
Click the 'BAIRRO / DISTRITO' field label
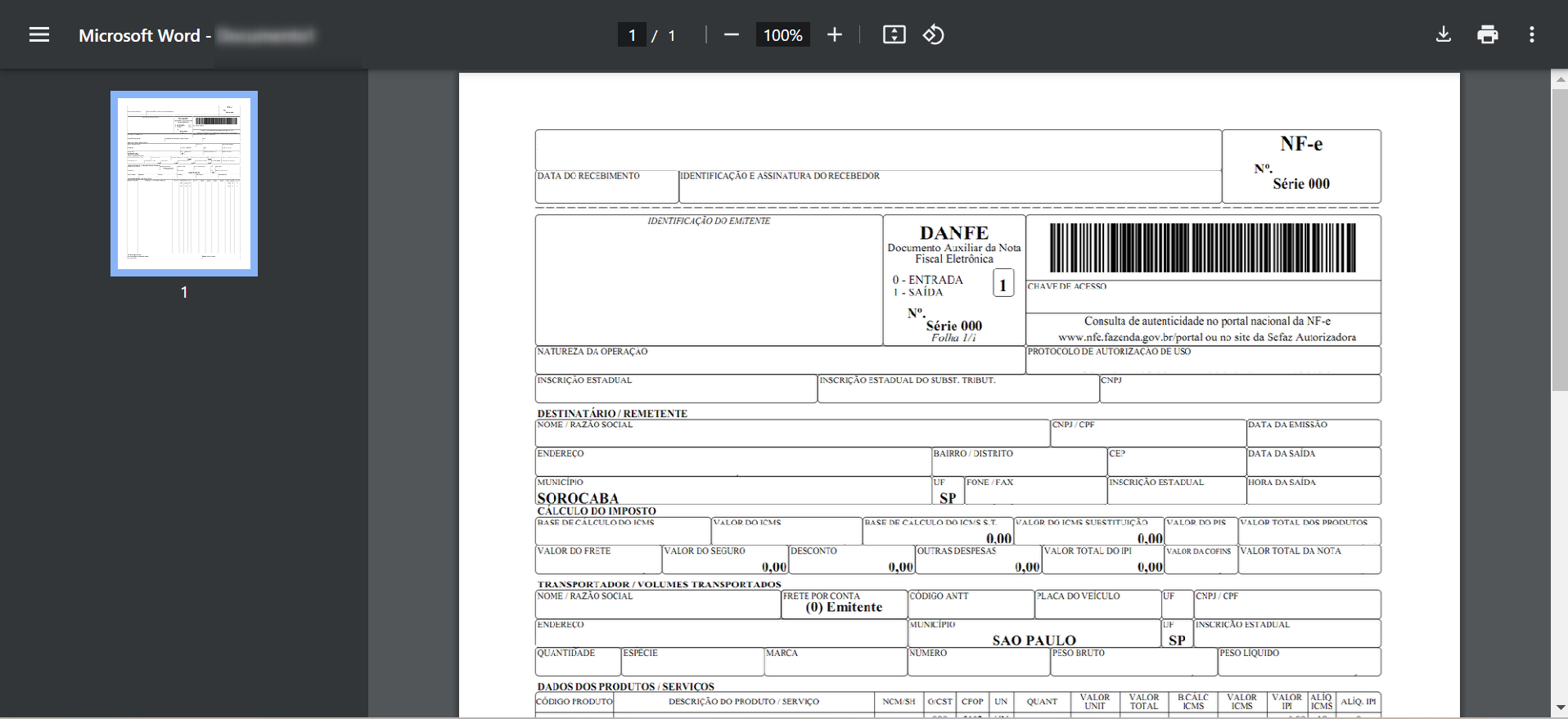(974, 453)
